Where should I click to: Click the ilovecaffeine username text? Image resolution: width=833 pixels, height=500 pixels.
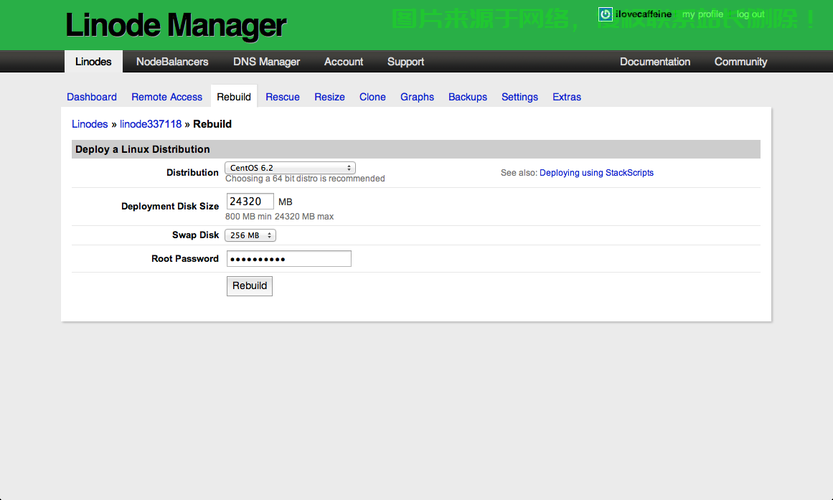point(643,14)
